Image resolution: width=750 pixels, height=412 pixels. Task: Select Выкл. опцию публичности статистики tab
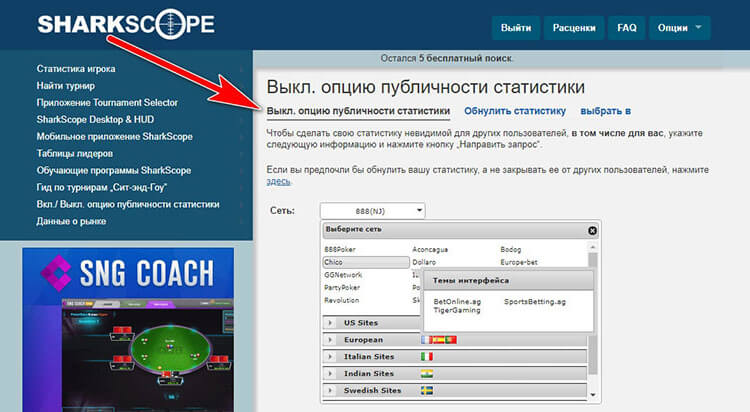tap(358, 111)
